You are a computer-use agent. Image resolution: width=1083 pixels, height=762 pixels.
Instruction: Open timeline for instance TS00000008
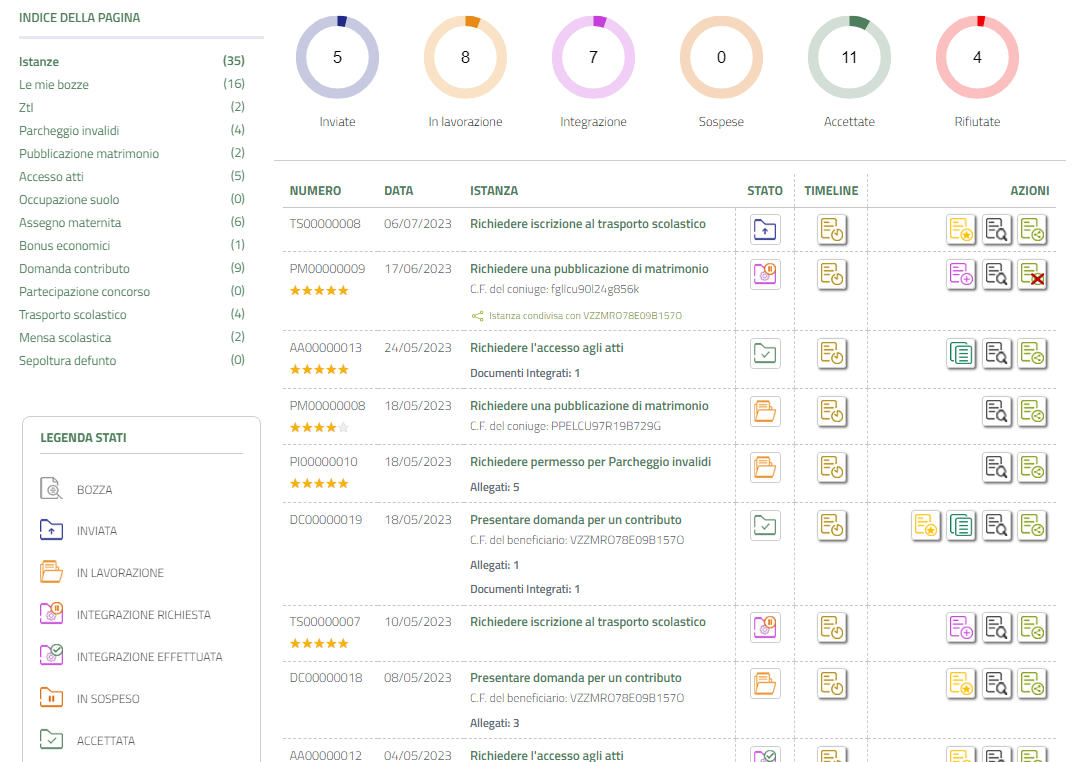tap(832, 230)
